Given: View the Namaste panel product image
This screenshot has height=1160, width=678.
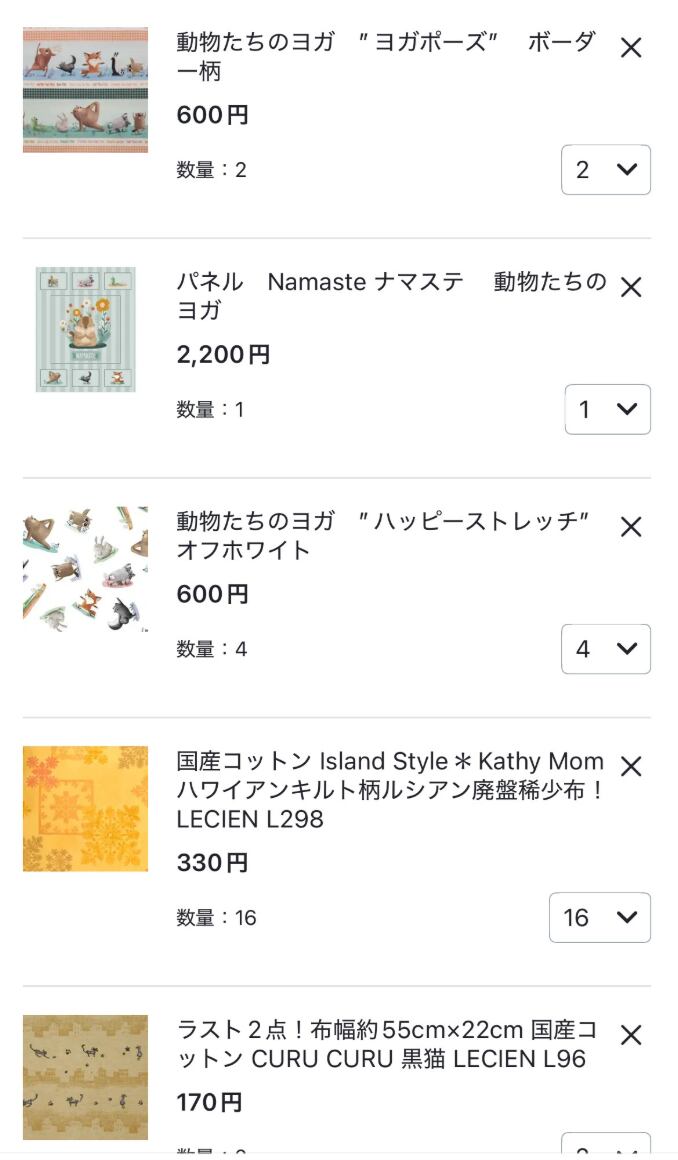Looking at the screenshot, I should coord(85,329).
